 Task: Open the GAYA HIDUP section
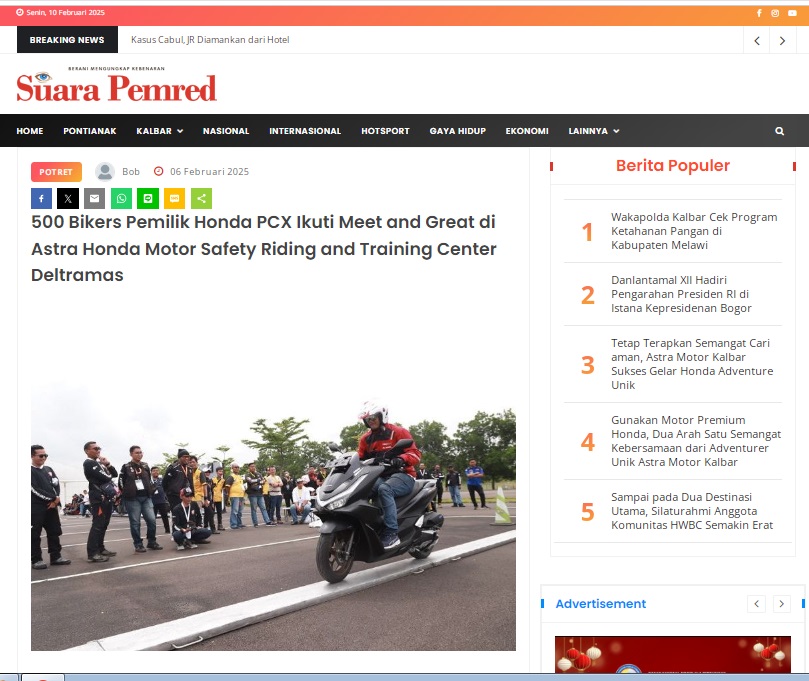[x=458, y=131]
